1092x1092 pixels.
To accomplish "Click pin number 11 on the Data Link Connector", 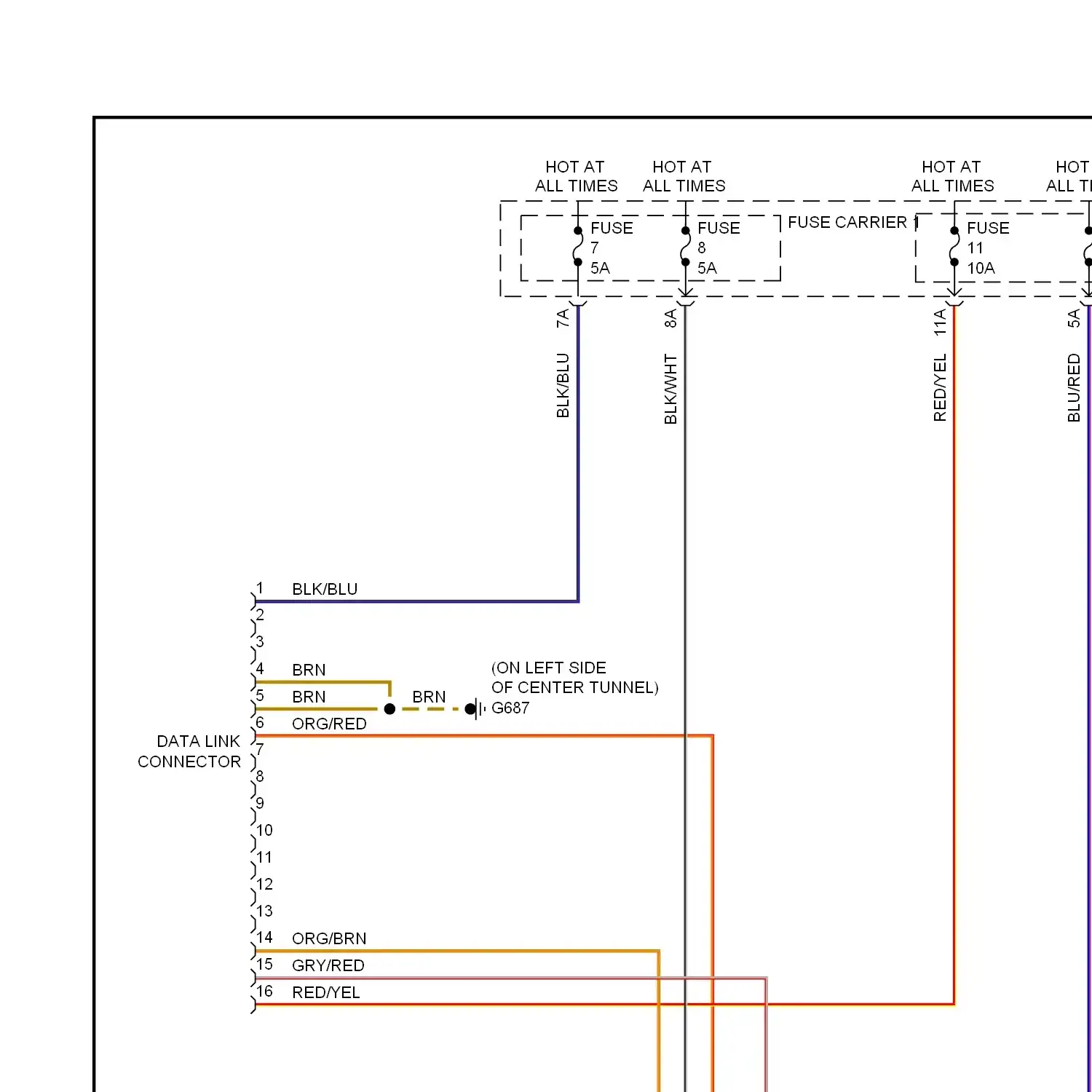I will tap(264, 858).
